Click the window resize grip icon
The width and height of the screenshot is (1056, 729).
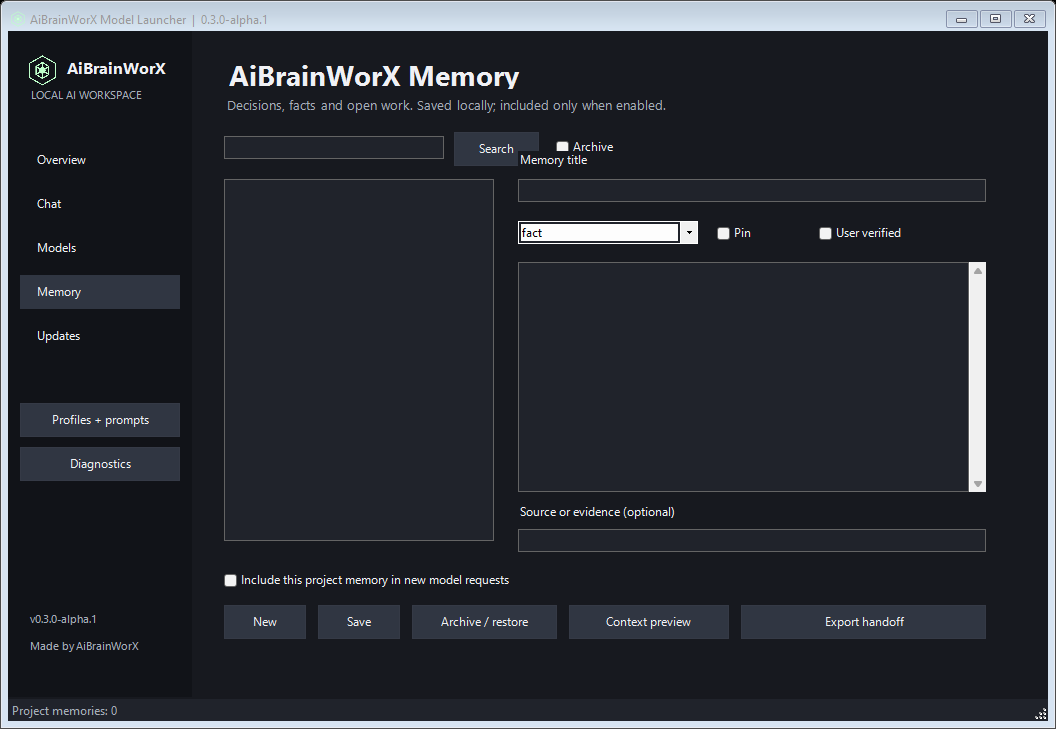tap(1041, 714)
